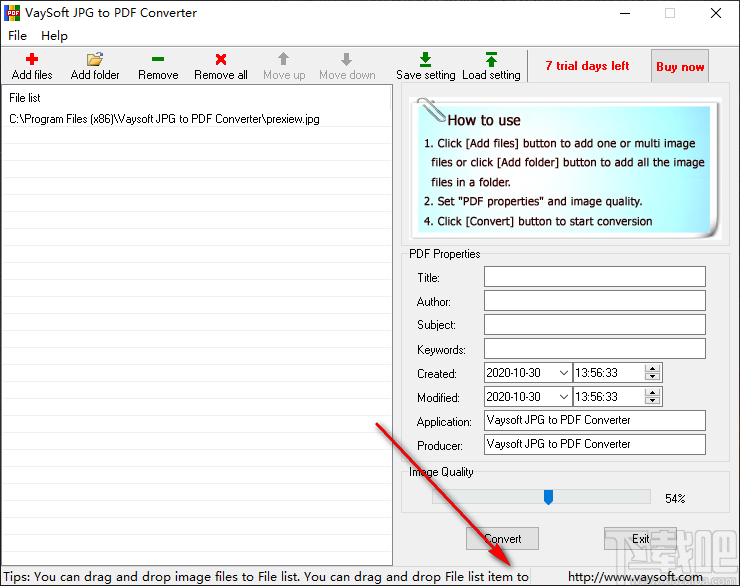Click the Remove all red X icon
Image resolution: width=740 pixels, height=586 pixels.
coord(221,59)
